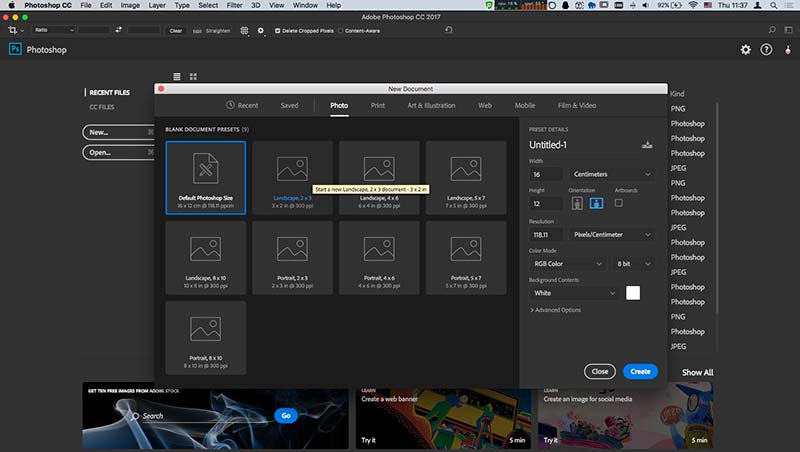The image size is (800, 452).
Task: Expand Advanced Options
Action: coord(555,310)
